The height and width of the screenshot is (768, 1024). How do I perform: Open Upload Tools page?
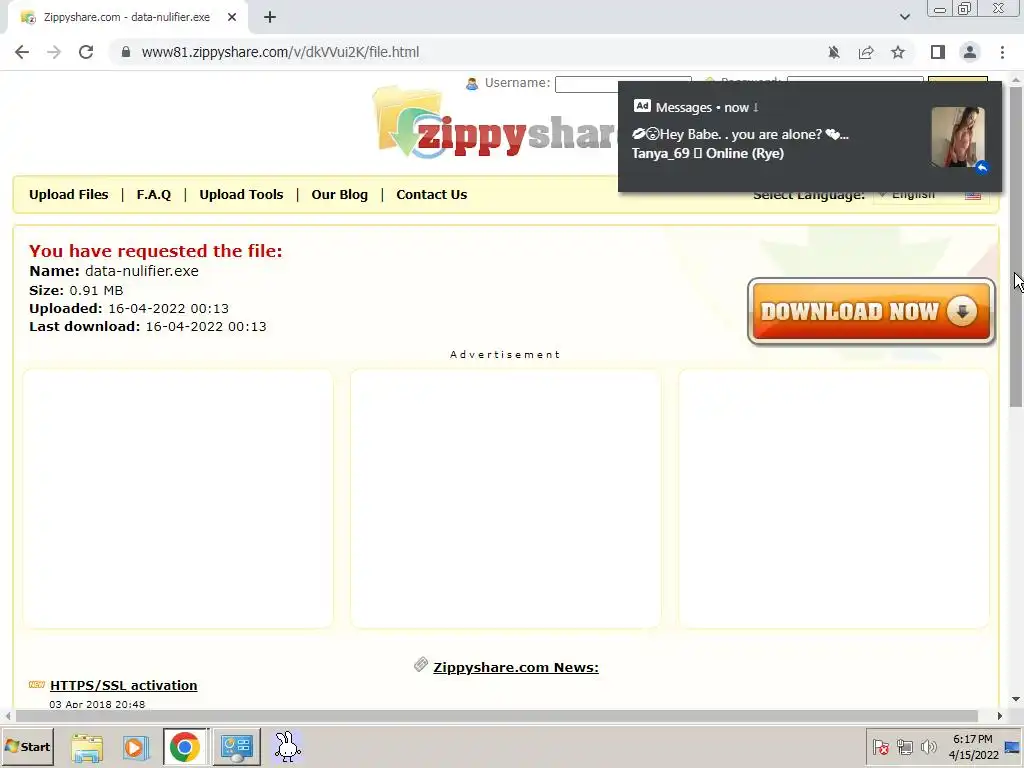pyautogui.click(x=241, y=195)
